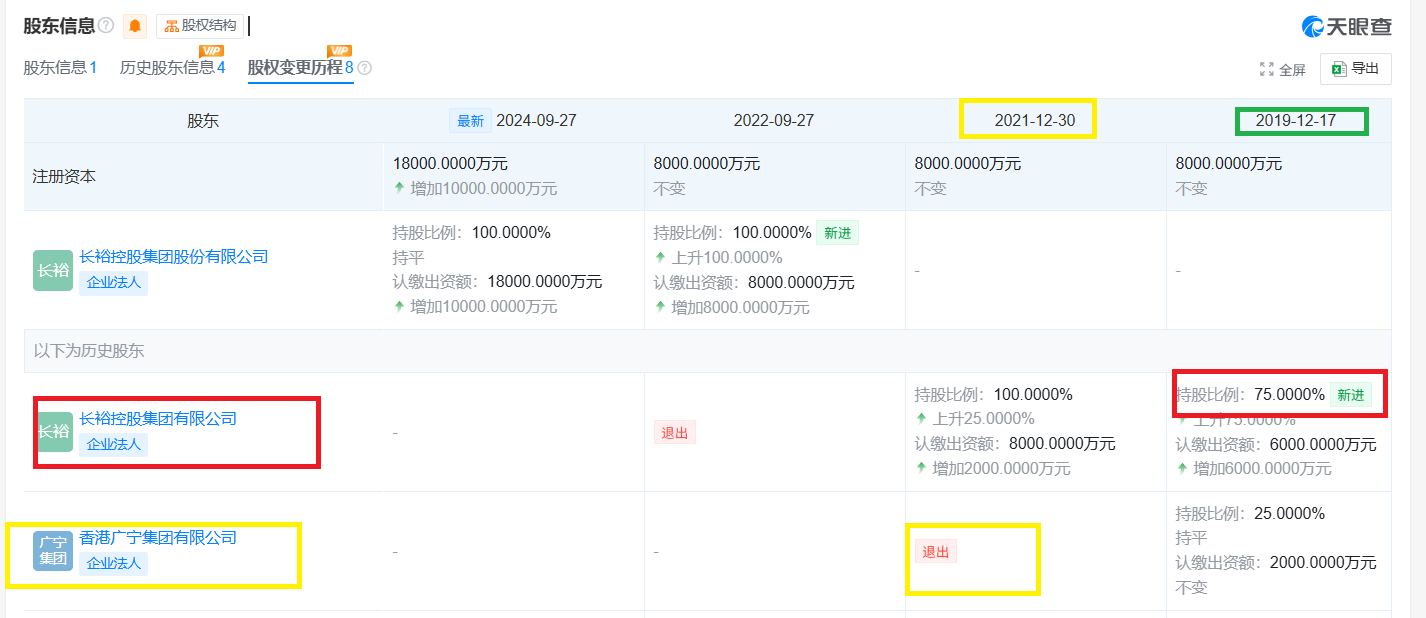Screen dimensions: 1426x618
Task: Click the blue 广宁集团 company logo
Action: pyautogui.click(x=52, y=551)
